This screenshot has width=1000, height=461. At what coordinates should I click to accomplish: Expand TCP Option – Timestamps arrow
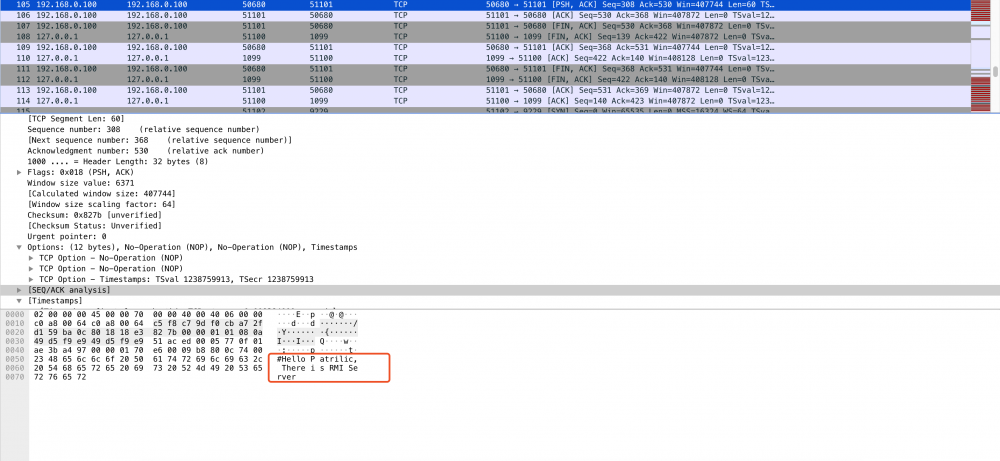click(x=31, y=279)
